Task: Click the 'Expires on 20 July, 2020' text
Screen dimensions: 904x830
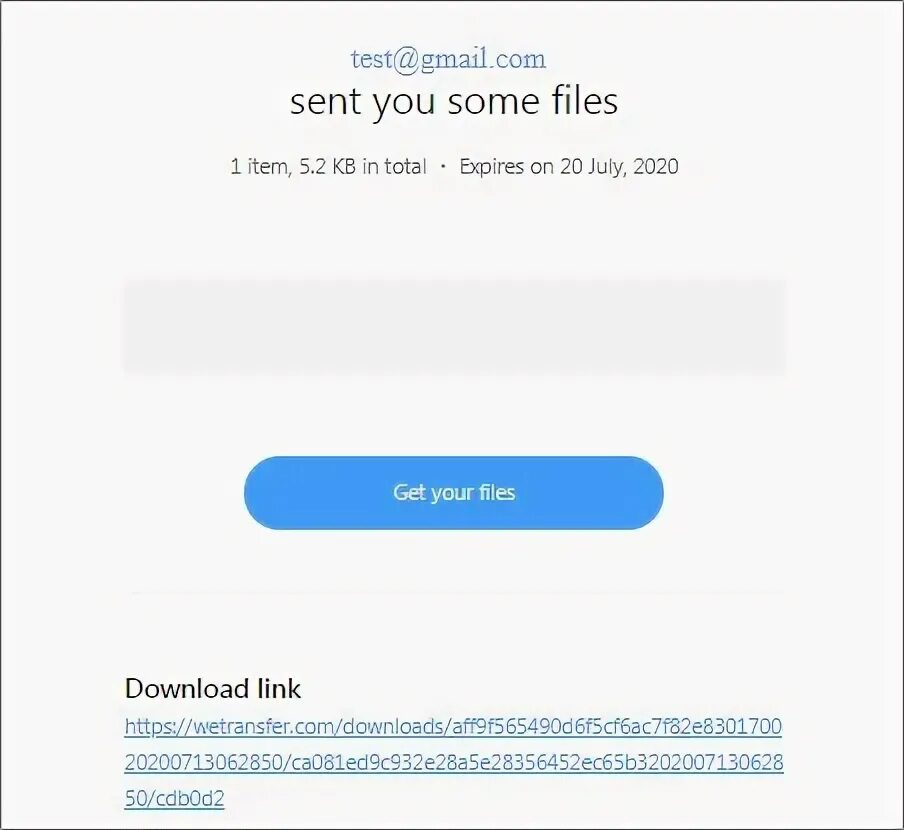Action: tap(568, 167)
